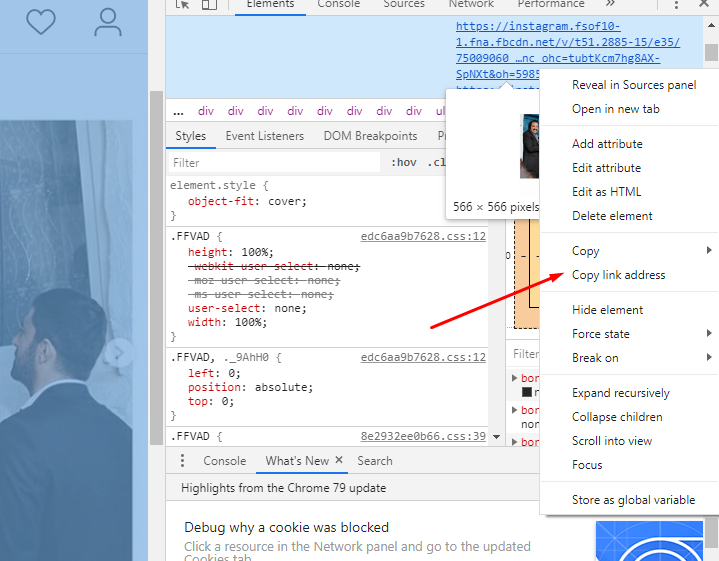The image size is (719, 561).
Task: Click the Styles pane scroll down arrow
Action: [x=497, y=437]
